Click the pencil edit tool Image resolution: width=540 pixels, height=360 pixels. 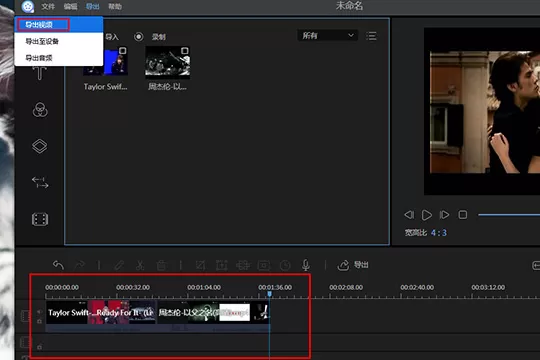(x=119, y=265)
